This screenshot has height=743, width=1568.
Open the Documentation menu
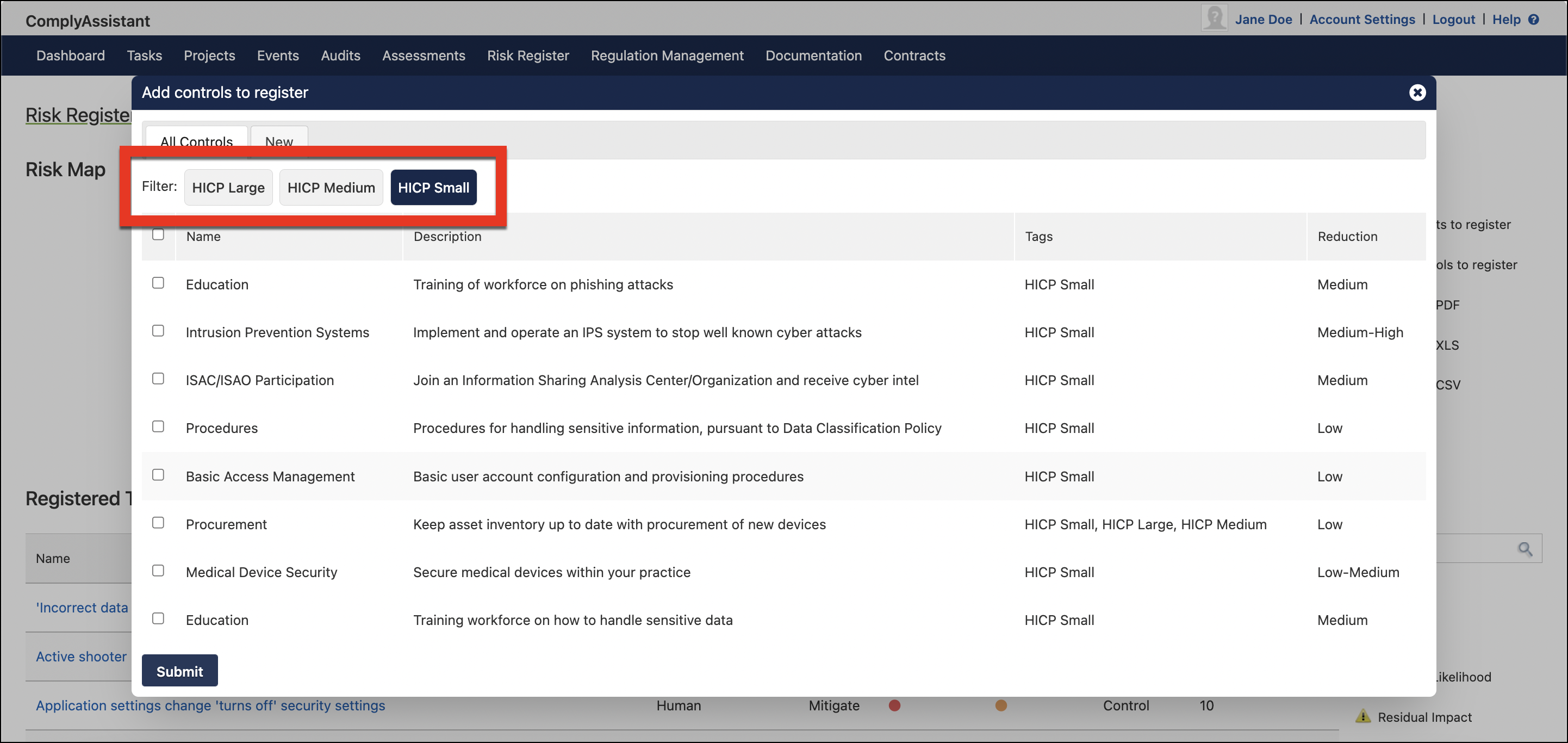click(x=814, y=55)
